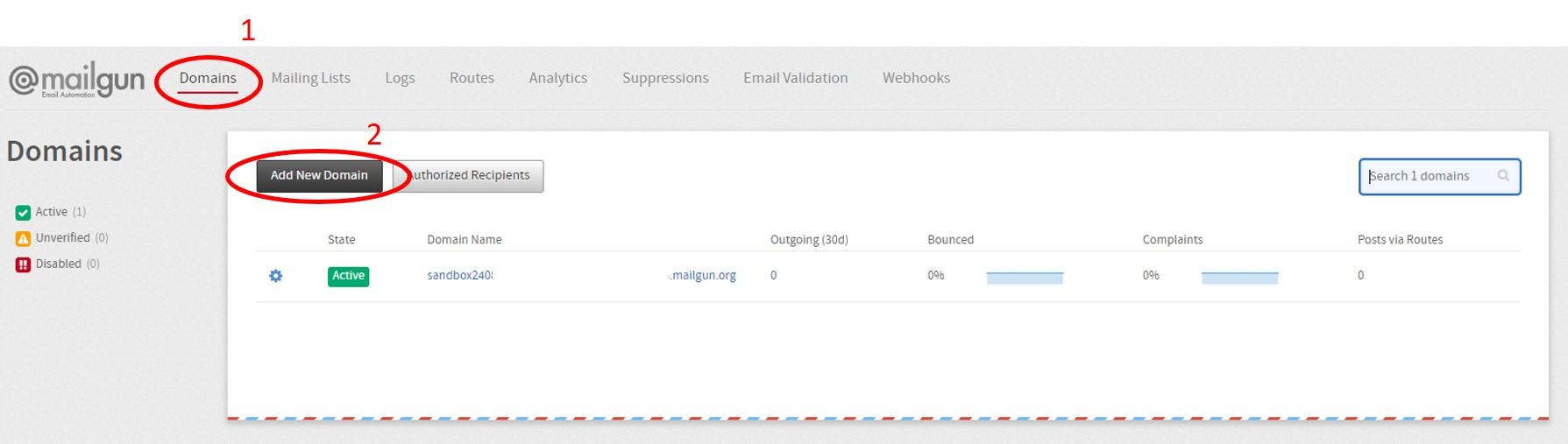Open the sandbox mailgun.org domain link

click(x=581, y=275)
